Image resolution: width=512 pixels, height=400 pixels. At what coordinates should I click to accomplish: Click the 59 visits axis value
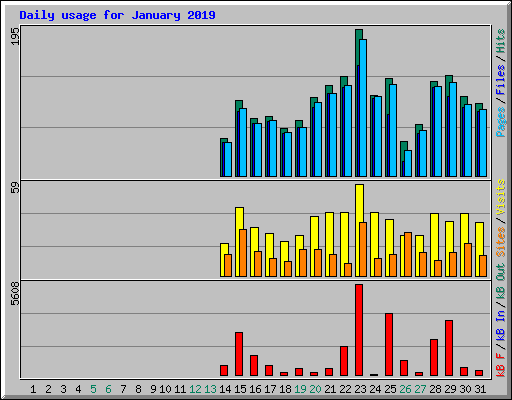[x=15, y=187]
